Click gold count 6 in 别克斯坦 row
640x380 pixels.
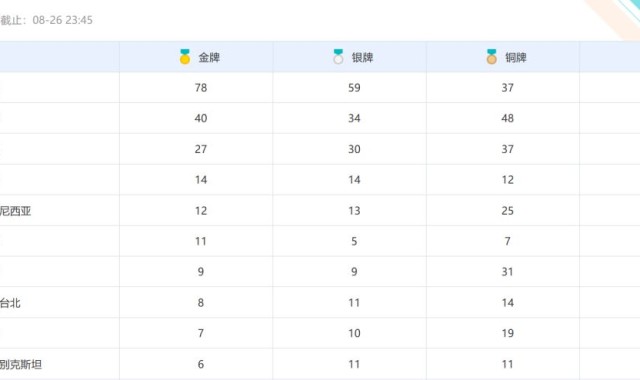[x=201, y=364]
